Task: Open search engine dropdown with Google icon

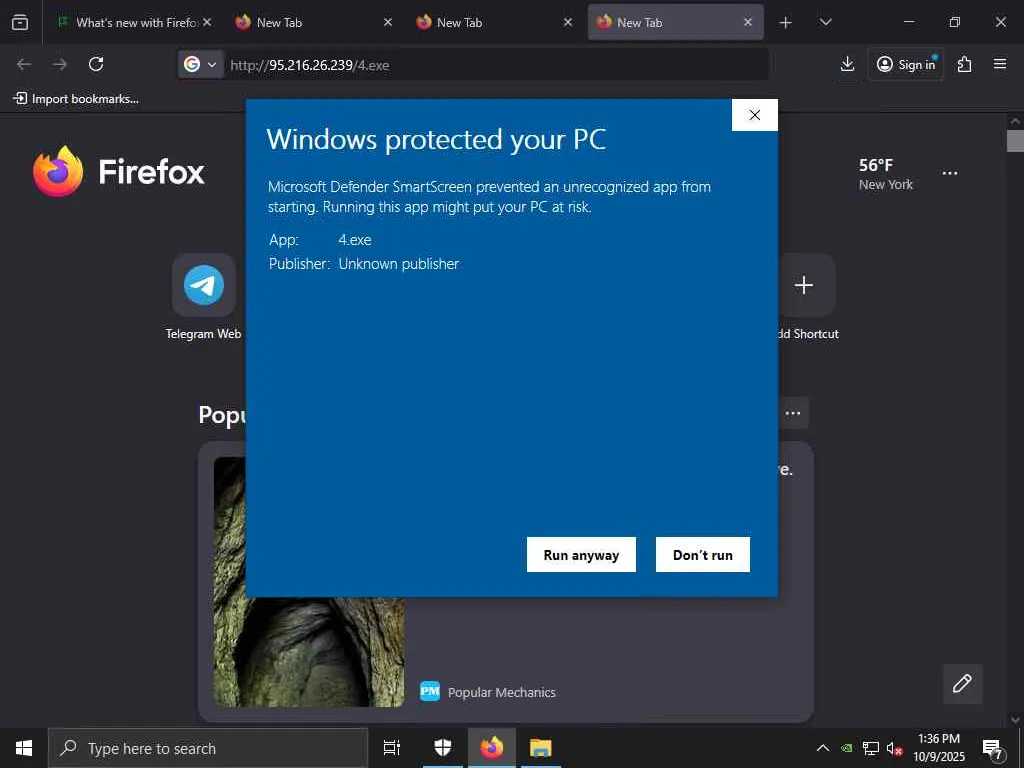Action: point(200,64)
